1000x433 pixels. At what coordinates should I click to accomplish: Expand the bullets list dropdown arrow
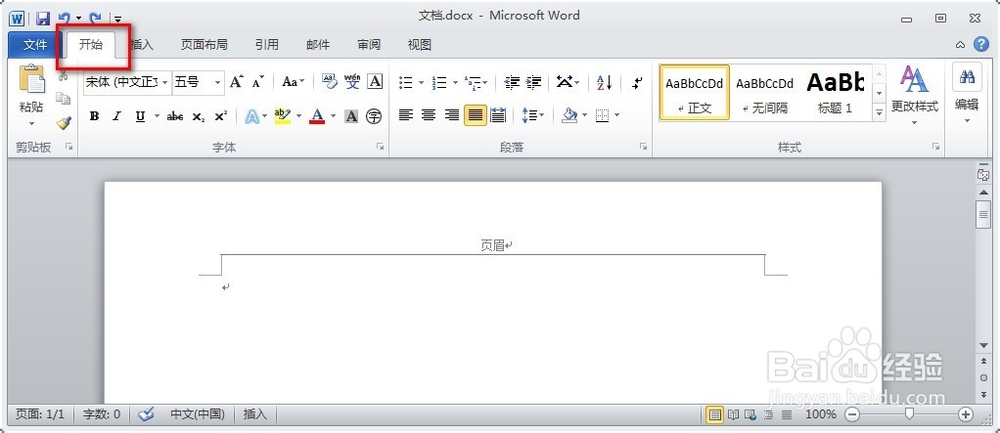point(421,82)
